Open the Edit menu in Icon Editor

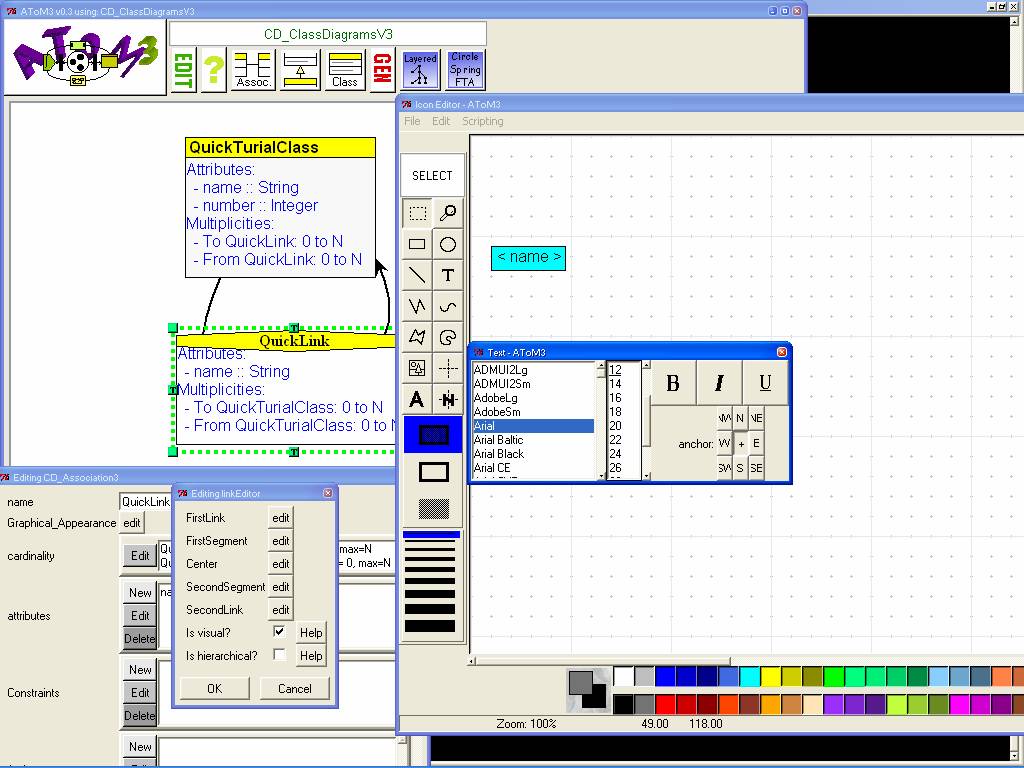click(441, 121)
